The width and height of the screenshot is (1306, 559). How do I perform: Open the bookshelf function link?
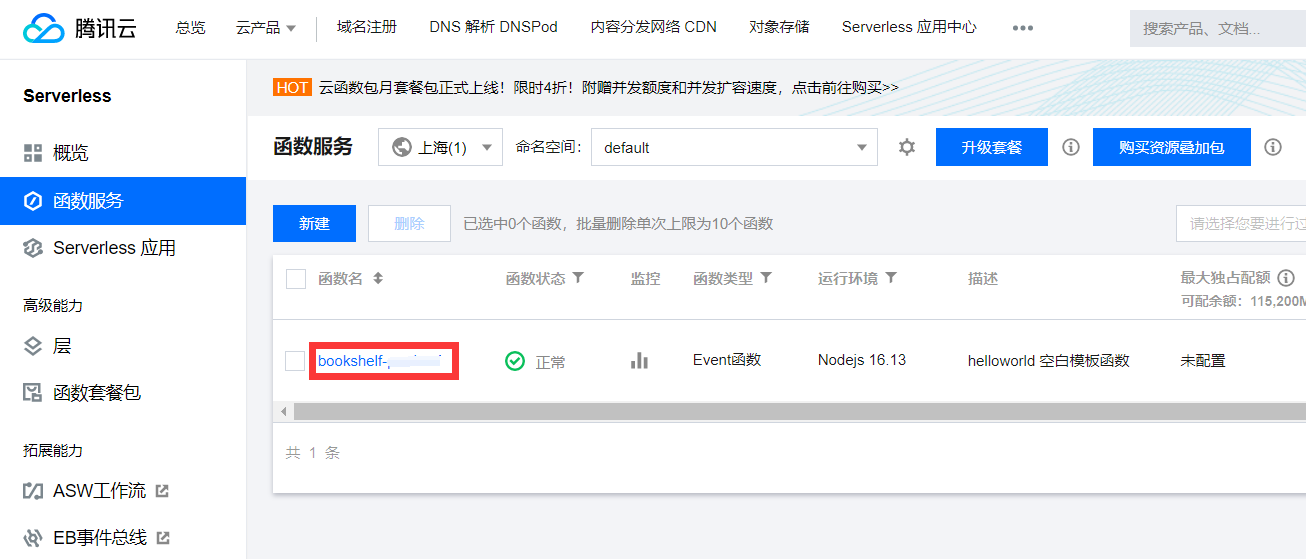(380, 361)
